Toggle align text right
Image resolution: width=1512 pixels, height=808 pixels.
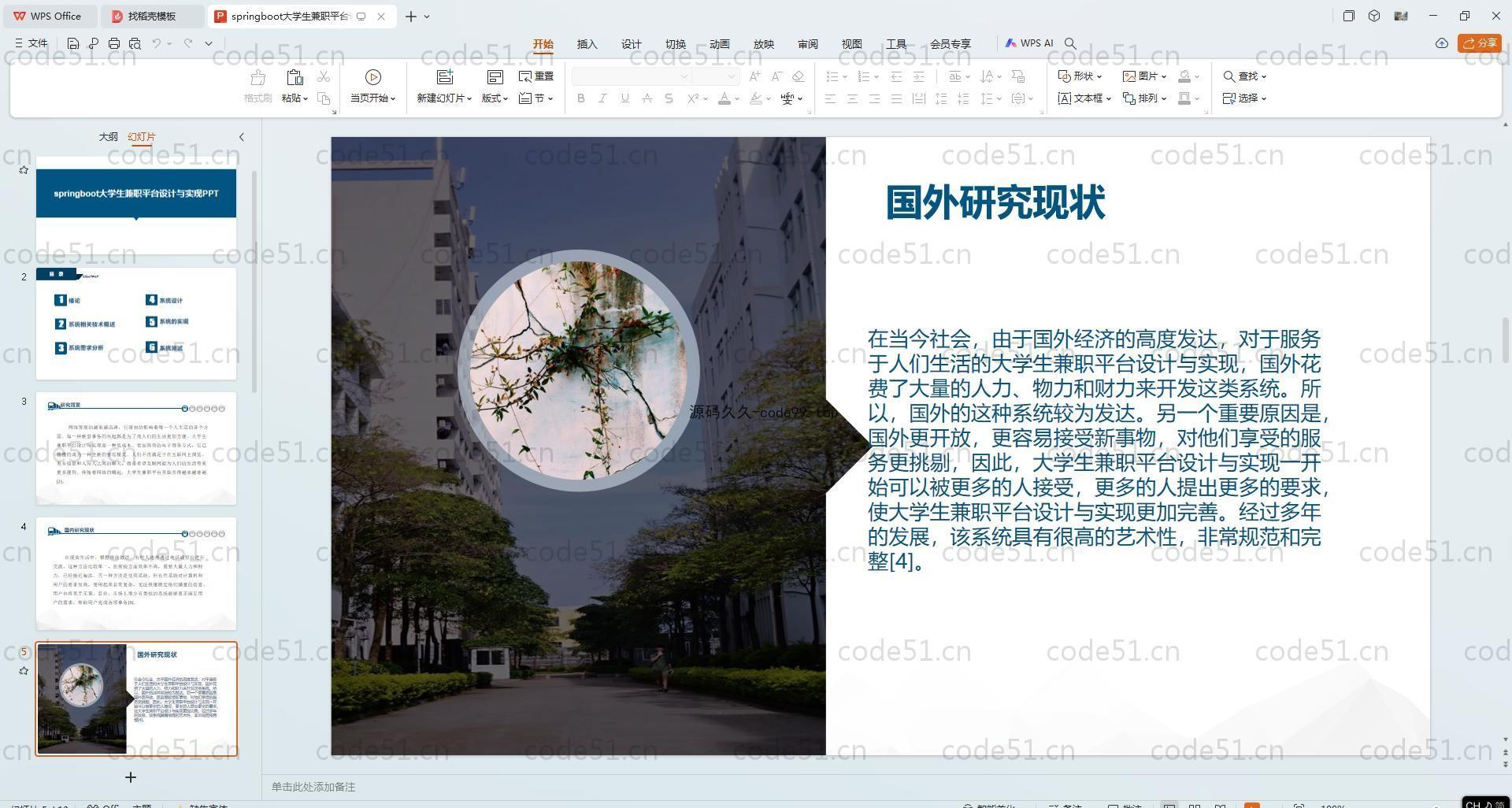point(874,98)
